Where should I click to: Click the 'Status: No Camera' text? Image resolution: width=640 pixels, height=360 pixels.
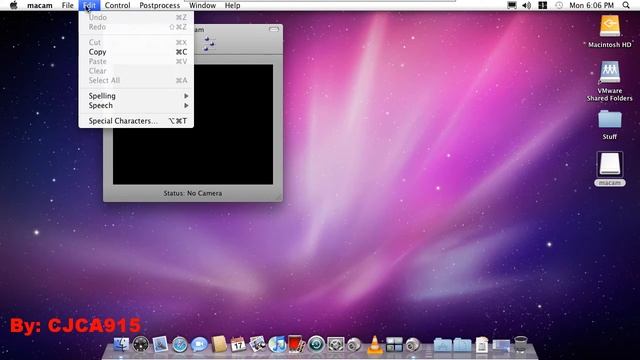pos(193,193)
